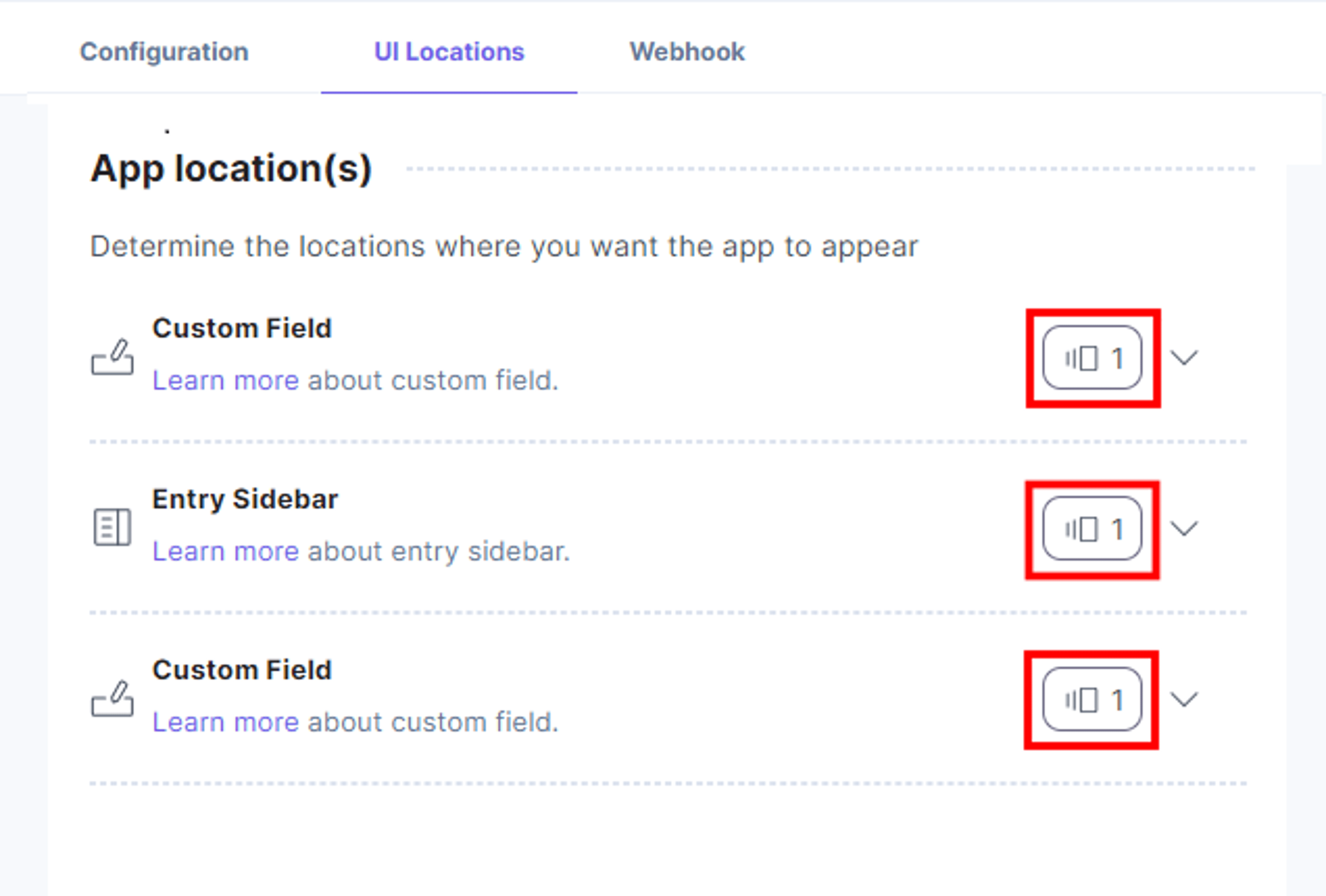Open the first Custom Field count badge
This screenshot has height=896, width=1326.
tap(1092, 358)
